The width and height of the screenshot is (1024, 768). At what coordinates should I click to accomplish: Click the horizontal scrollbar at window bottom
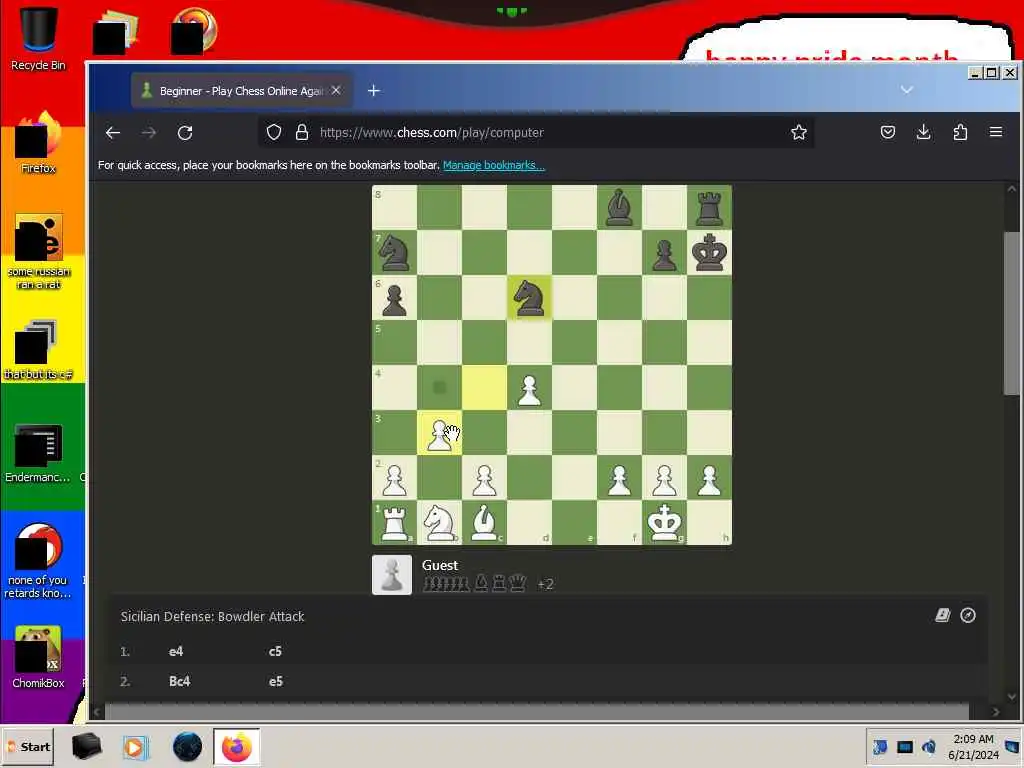(537, 711)
